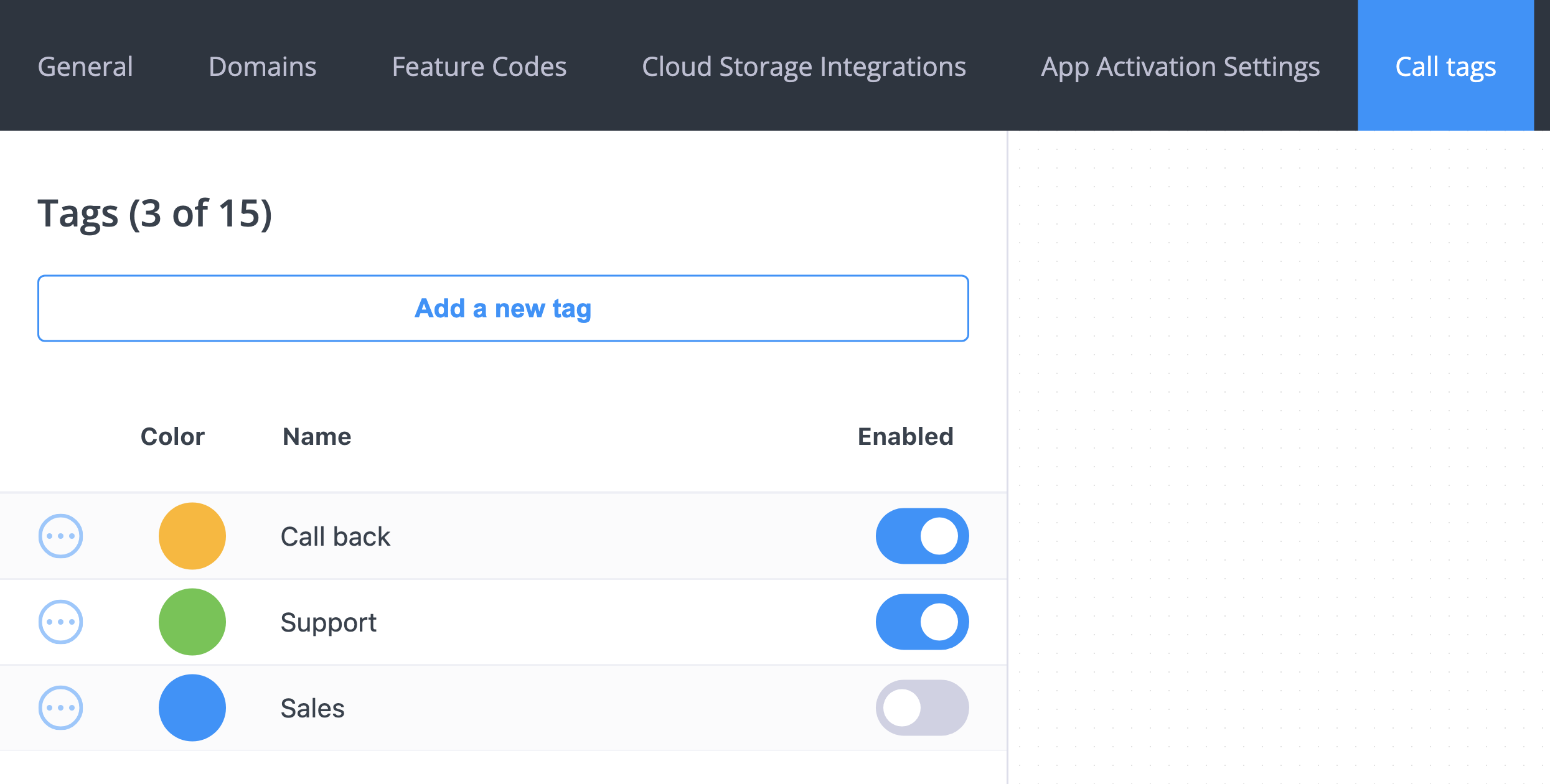Open the Feature Codes tab
Screen dimensions: 1550x784
[479, 66]
